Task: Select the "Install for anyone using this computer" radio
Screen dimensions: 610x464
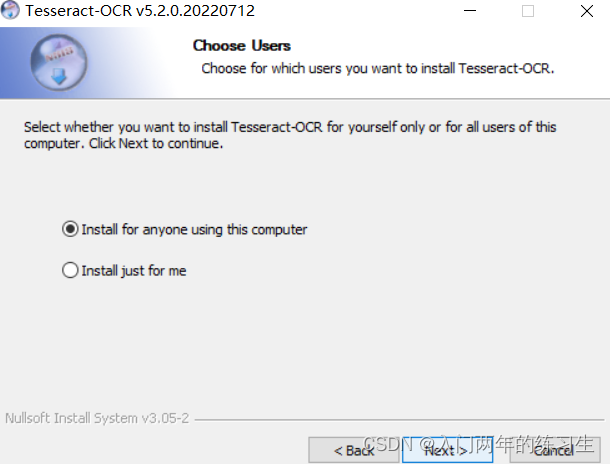Action: pyautogui.click(x=70, y=229)
